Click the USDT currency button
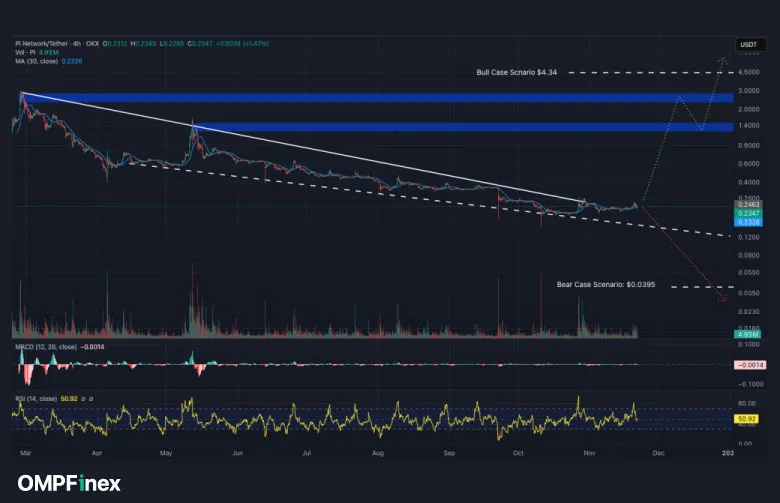 pyautogui.click(x=747, y=45)
